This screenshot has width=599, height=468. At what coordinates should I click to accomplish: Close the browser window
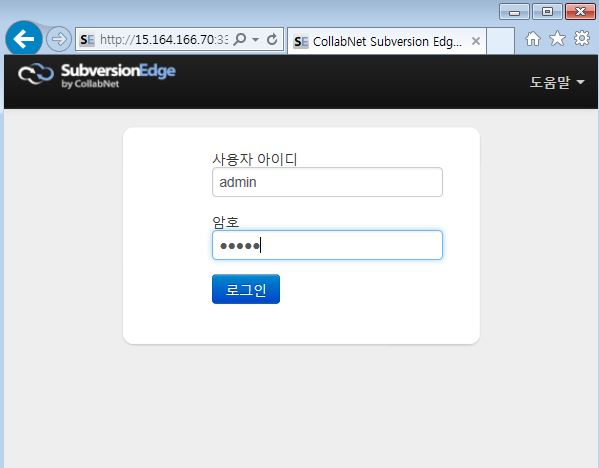click(580, 12)
